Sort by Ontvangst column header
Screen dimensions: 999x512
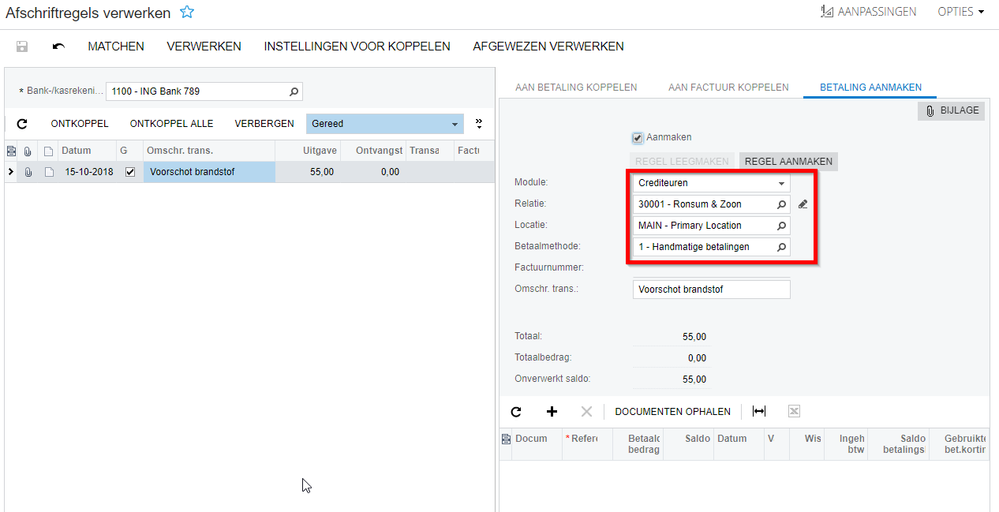pos(373,151)
